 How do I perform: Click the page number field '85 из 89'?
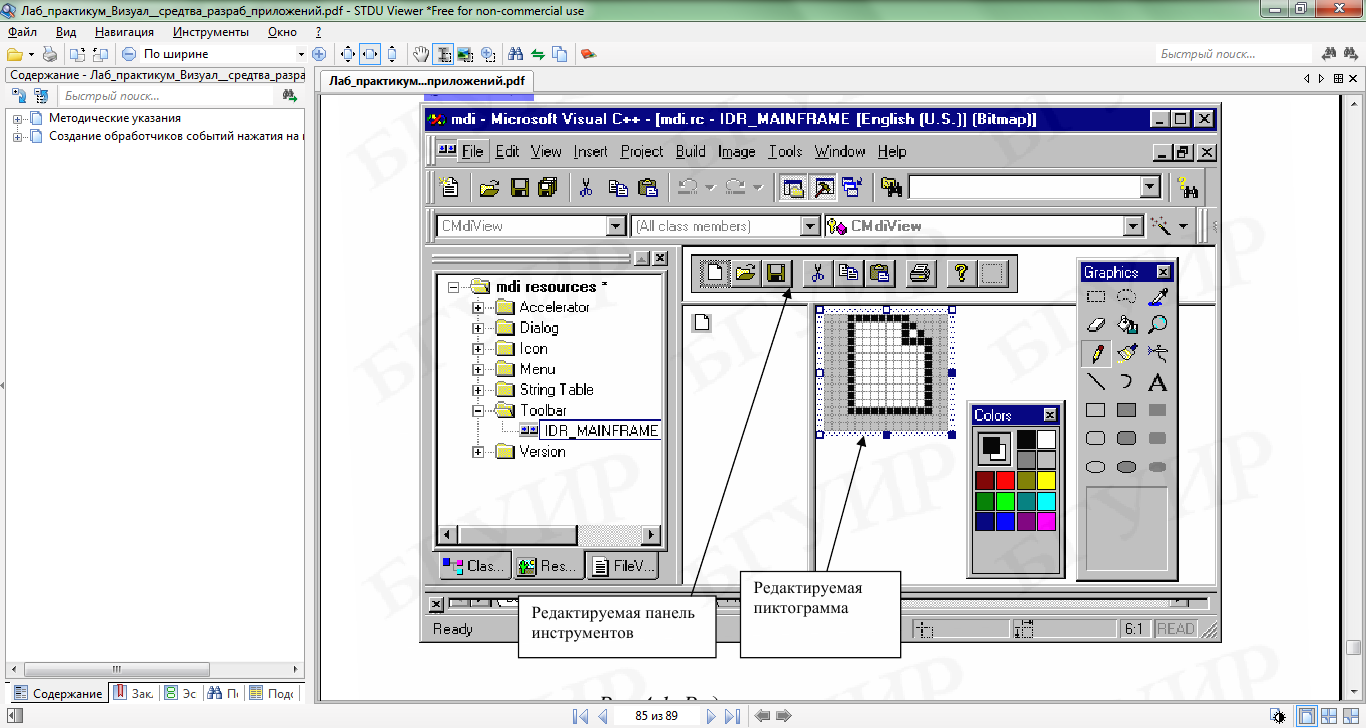tap(656, 716)
